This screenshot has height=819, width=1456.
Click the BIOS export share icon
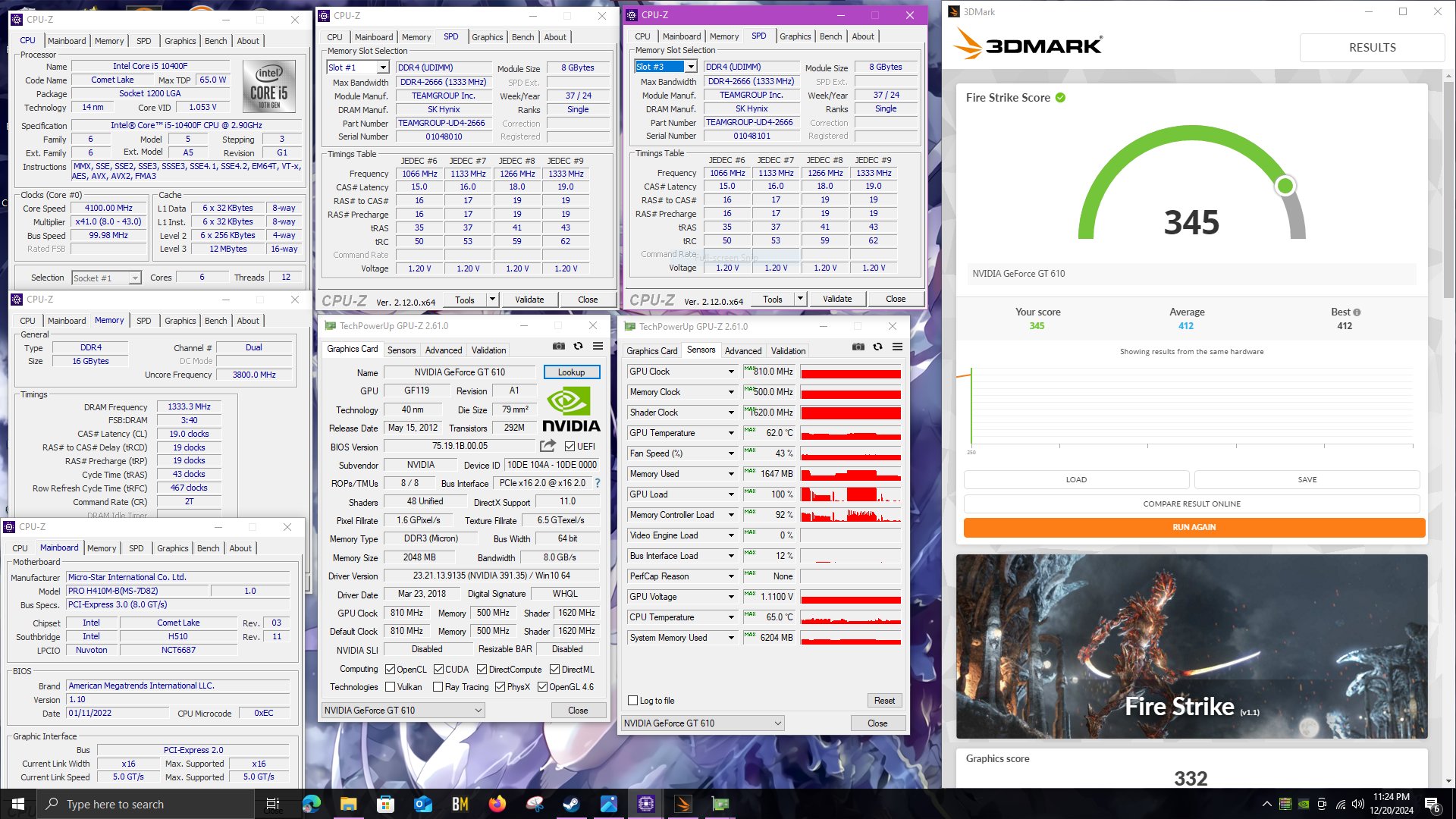(548, 446)
